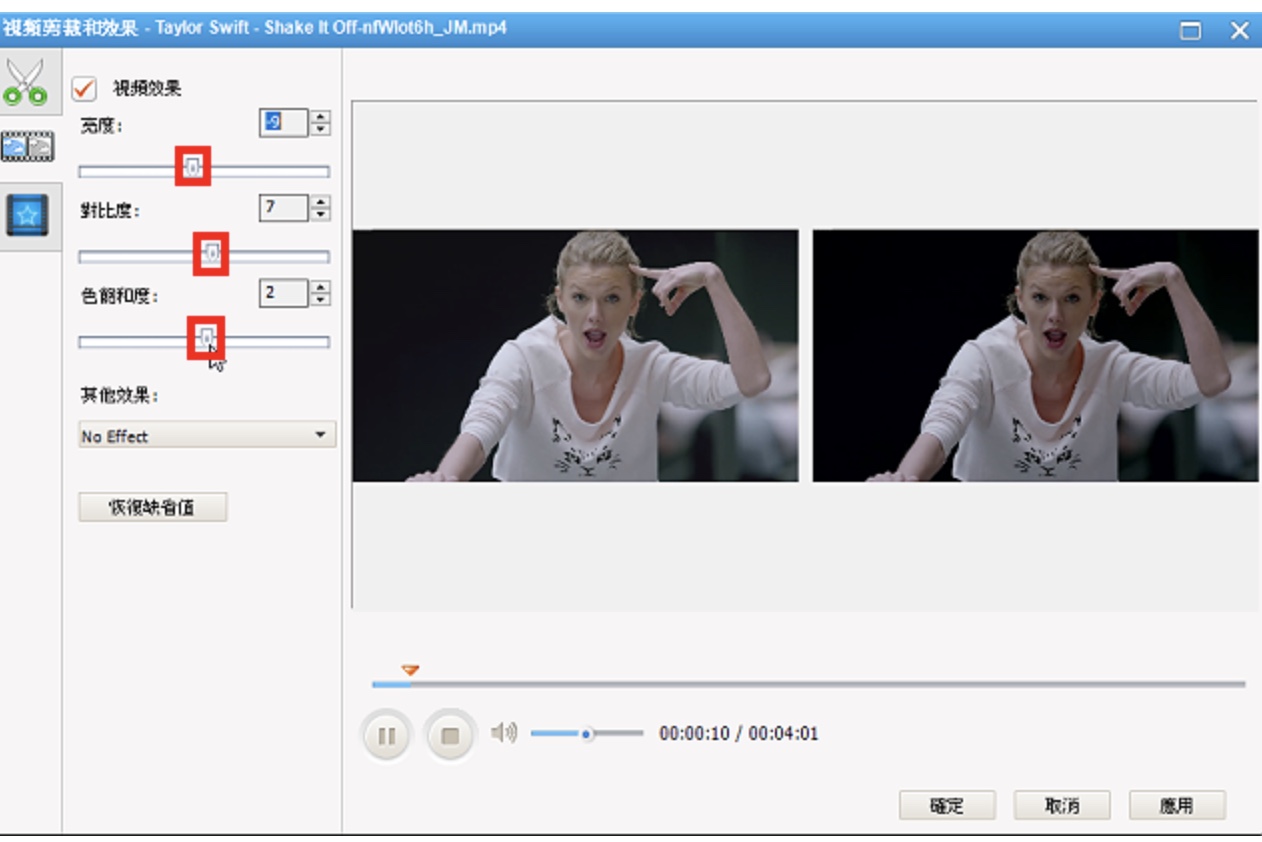Click the 取消 cancel button
This screenshot has height=842, width=1262.
tap(1062, 805)
